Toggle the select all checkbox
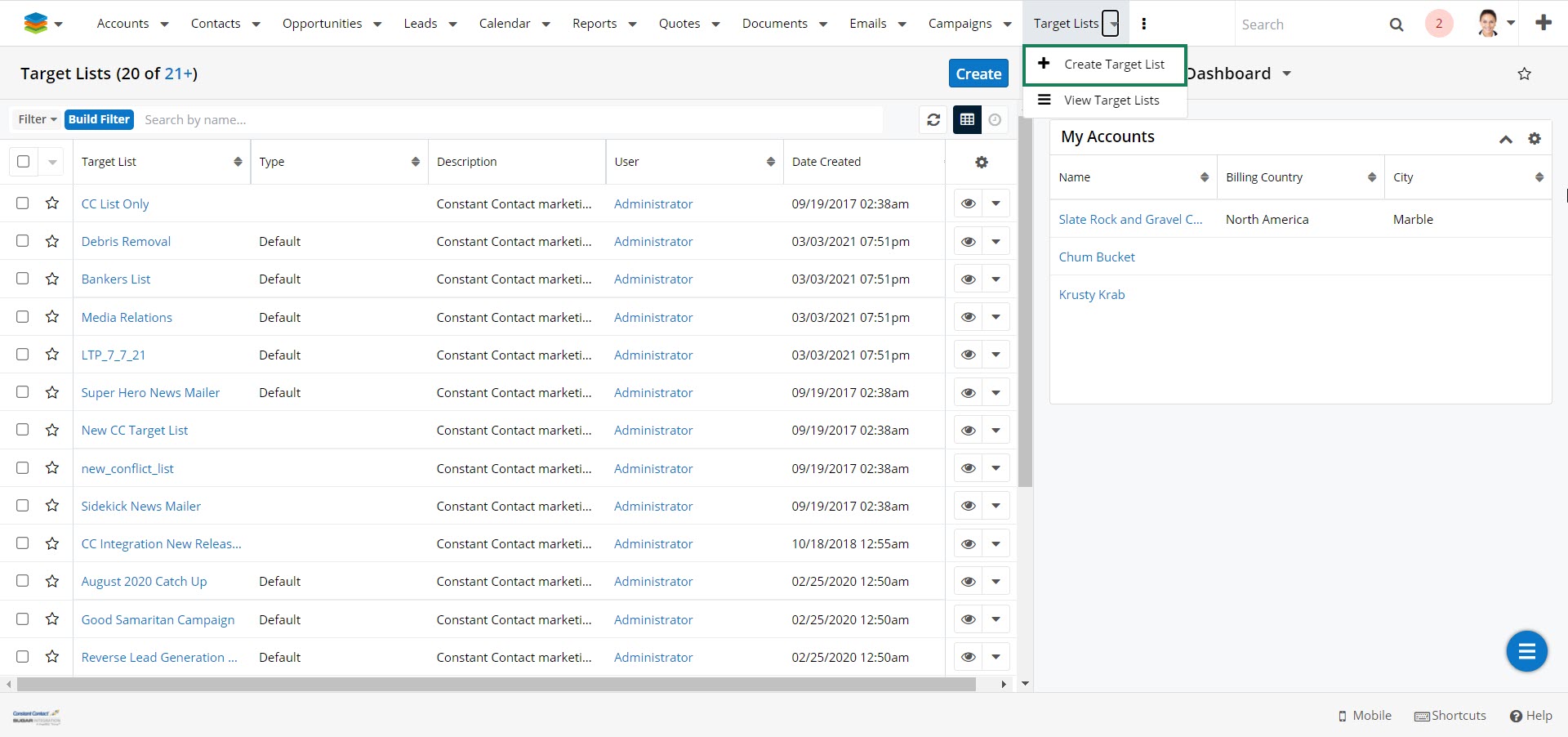1568x737 pixels. pos(24,162)
